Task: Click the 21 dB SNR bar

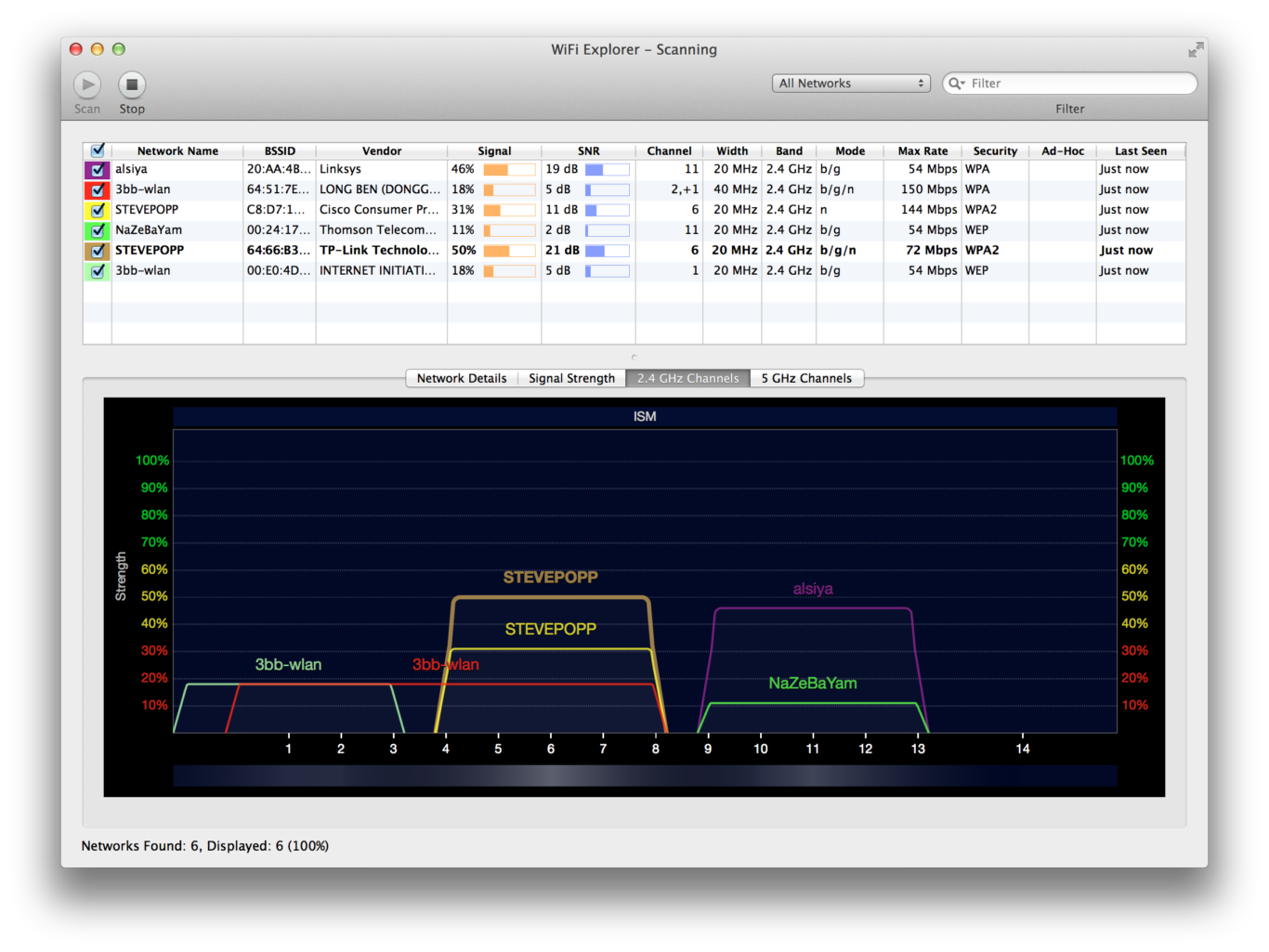Action: tap(608, 251)
